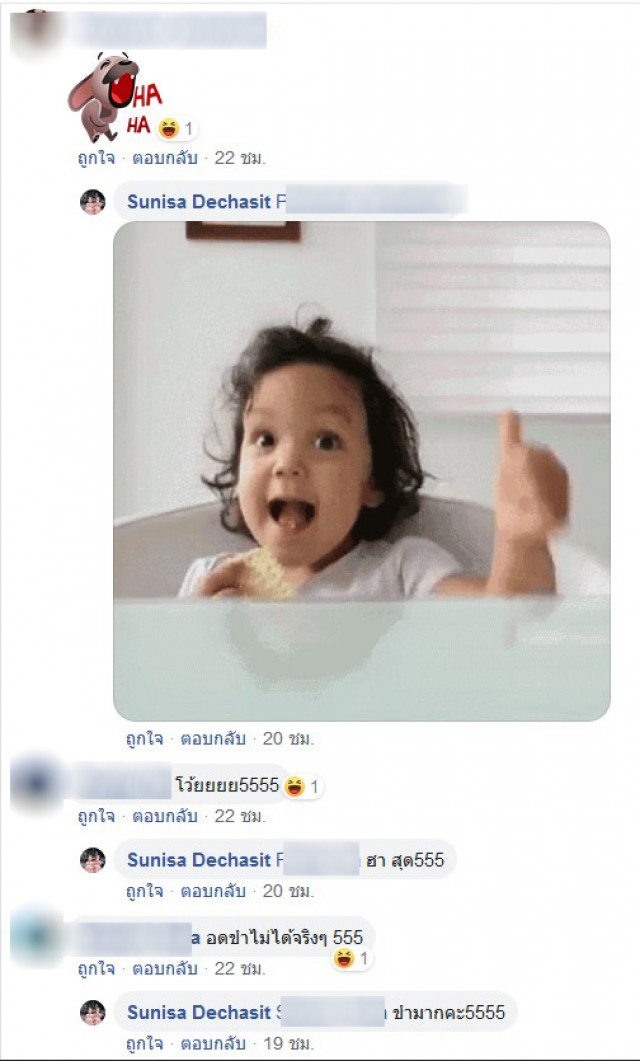Viewport: 640px width, 1061px height.
Task: Click Sunisa Dechasit avatar beside ฮา สุด555 reply
Action: pos(93,860)
